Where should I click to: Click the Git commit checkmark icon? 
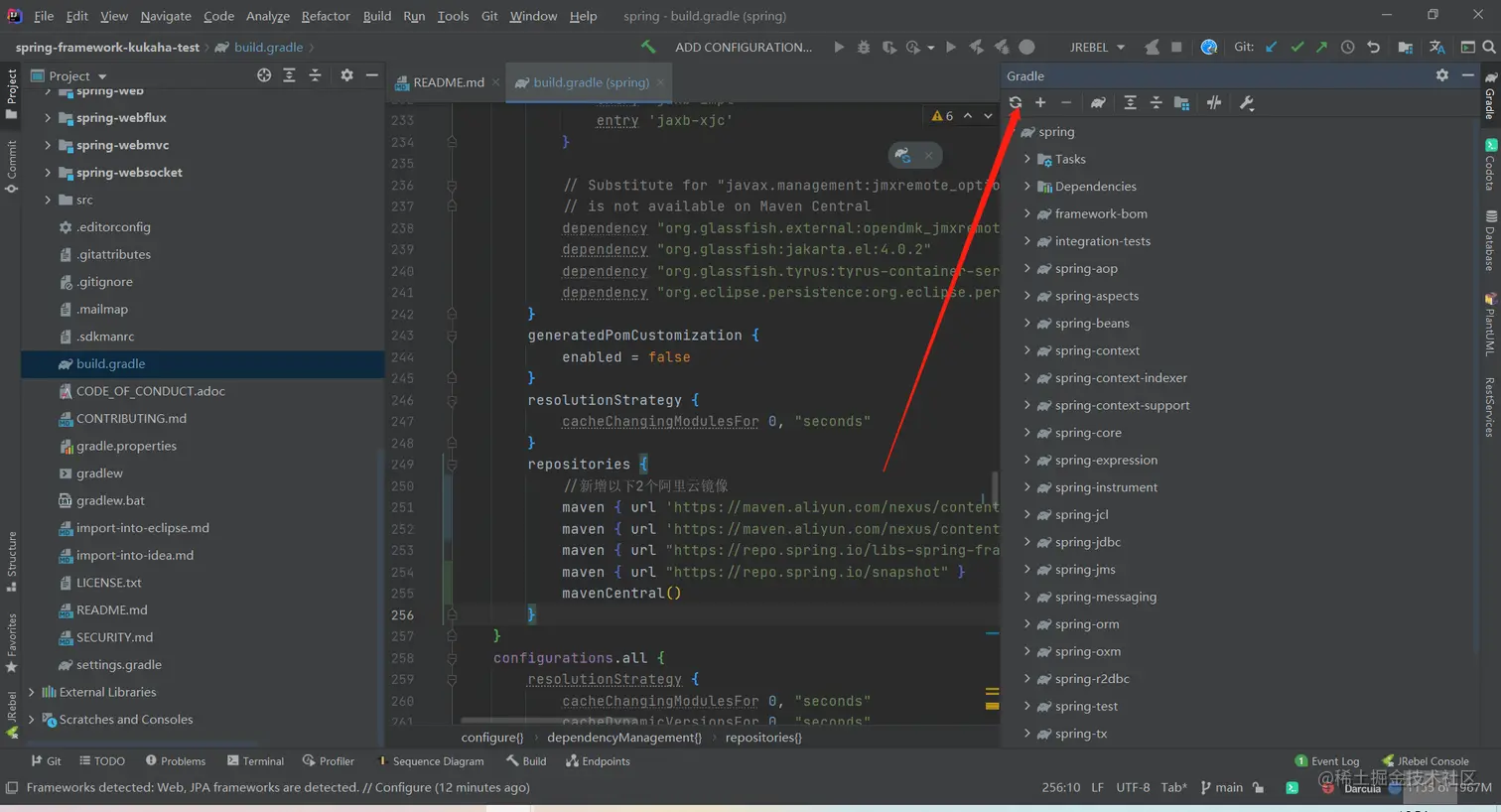[1297, 47]
